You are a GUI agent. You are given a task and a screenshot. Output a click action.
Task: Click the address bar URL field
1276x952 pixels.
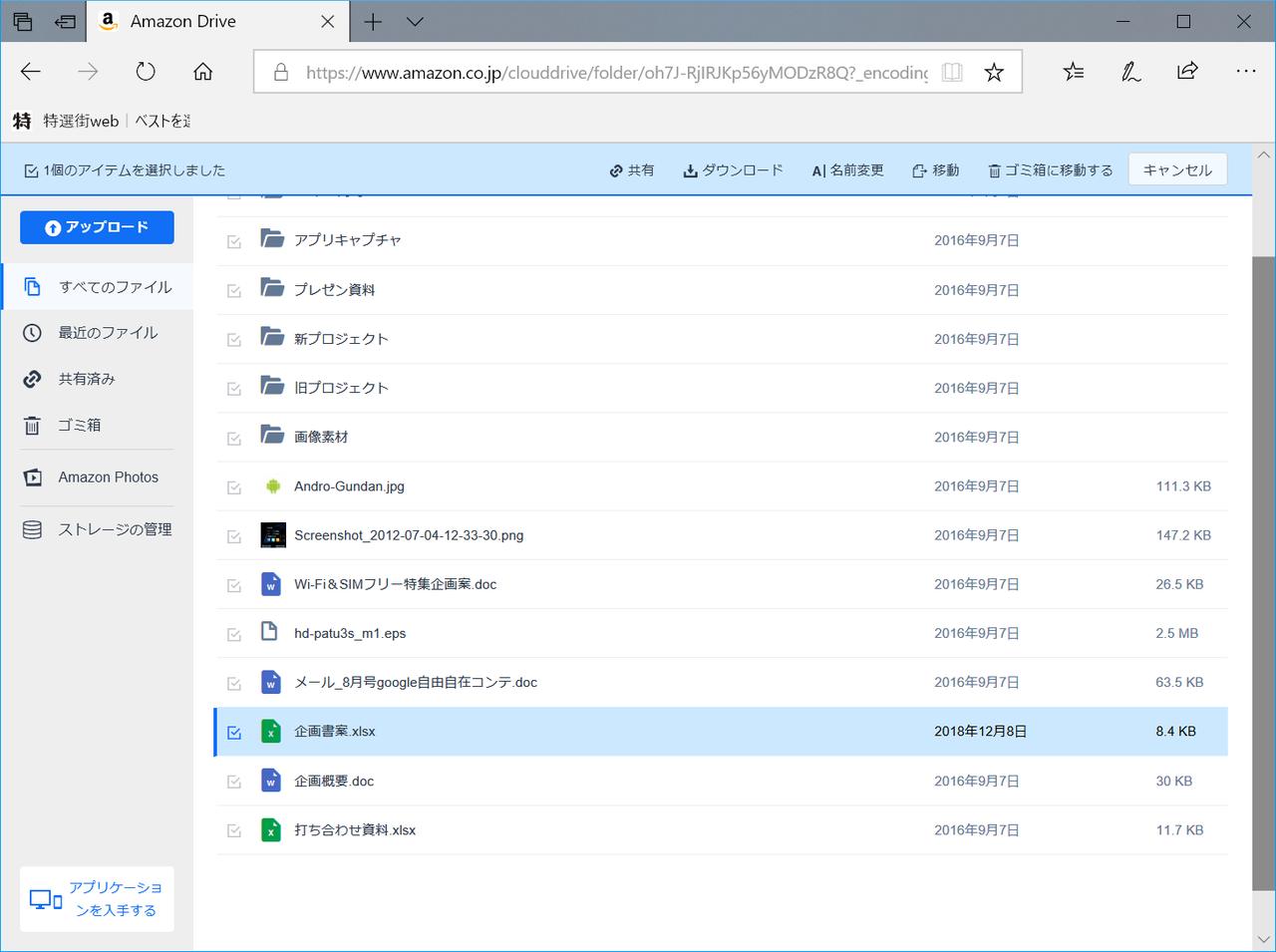pyautogui.click(x=615, y=72)
